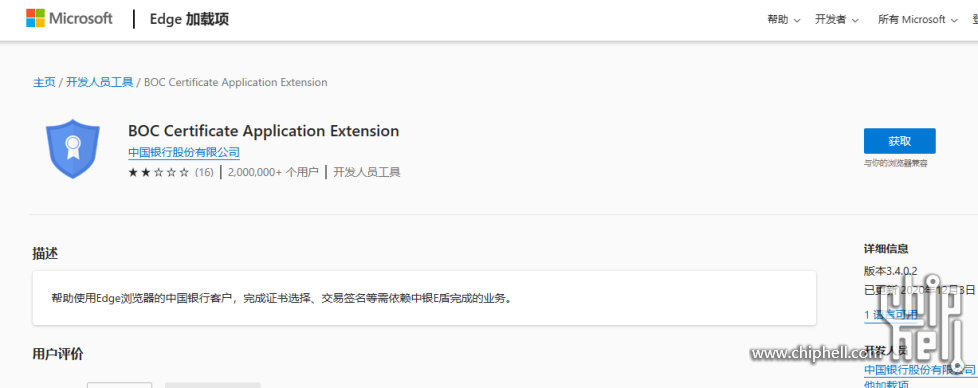978x388 pixels.
Task: Open 中国银行股份有限公司 publisher link under title
Action: 183,152
